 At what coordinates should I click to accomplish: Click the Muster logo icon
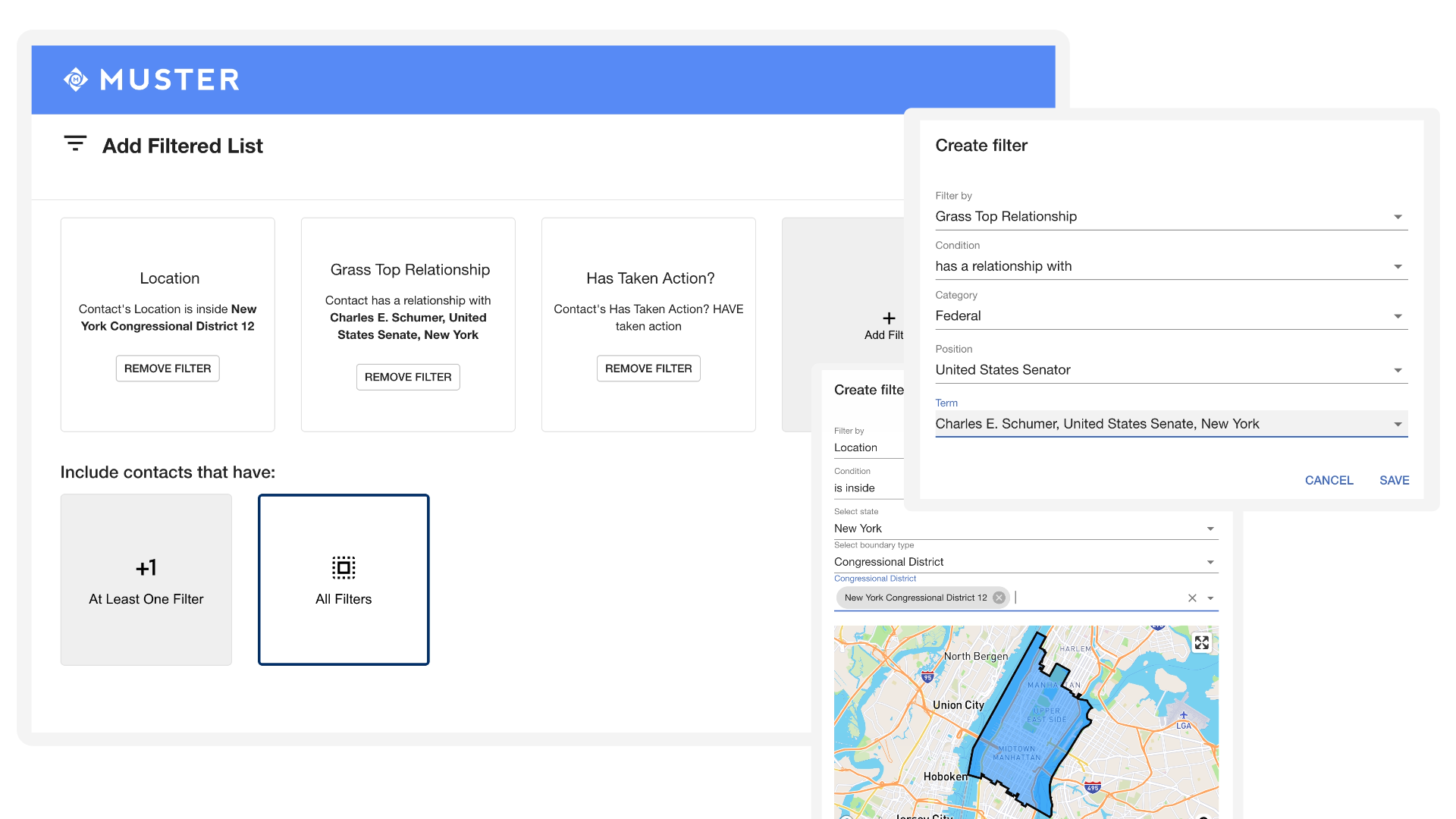(x=76, y=79)
